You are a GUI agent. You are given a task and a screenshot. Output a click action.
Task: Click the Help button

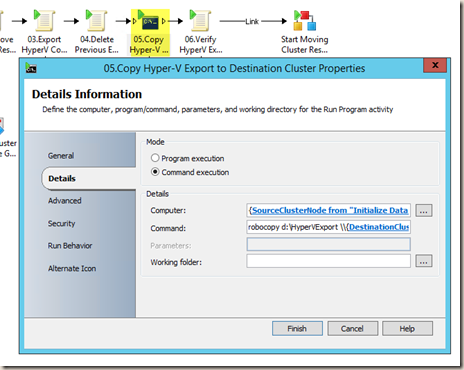click(407, 329)
